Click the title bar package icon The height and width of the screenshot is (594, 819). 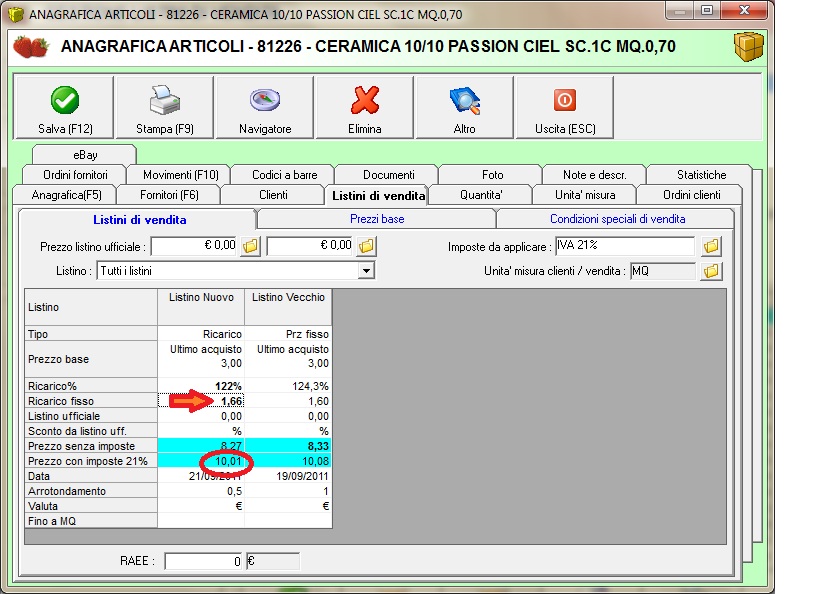pyautogui.click(x=16, y=14)
